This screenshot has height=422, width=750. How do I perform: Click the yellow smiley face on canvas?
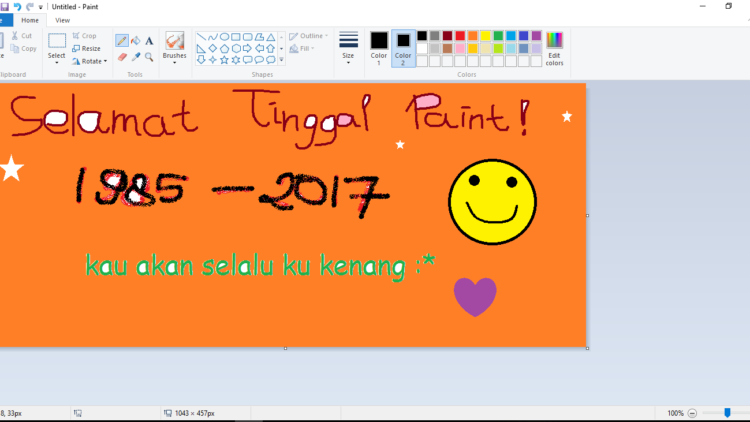[492, 201]
